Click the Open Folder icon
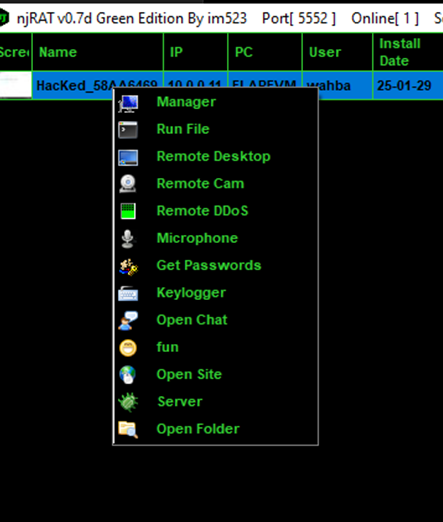Screen dimensions: 443x522 [x=128, y=429]
